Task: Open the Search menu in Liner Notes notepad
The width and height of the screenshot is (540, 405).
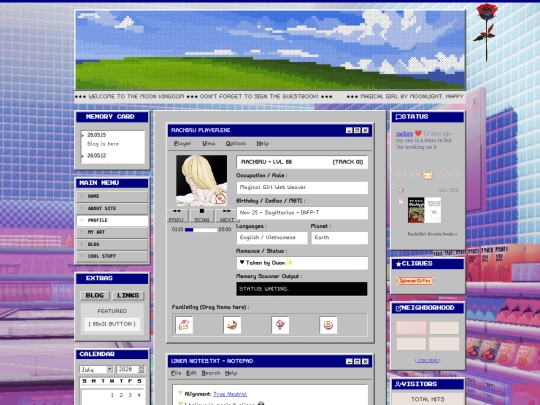Action: tap(210, 373)
